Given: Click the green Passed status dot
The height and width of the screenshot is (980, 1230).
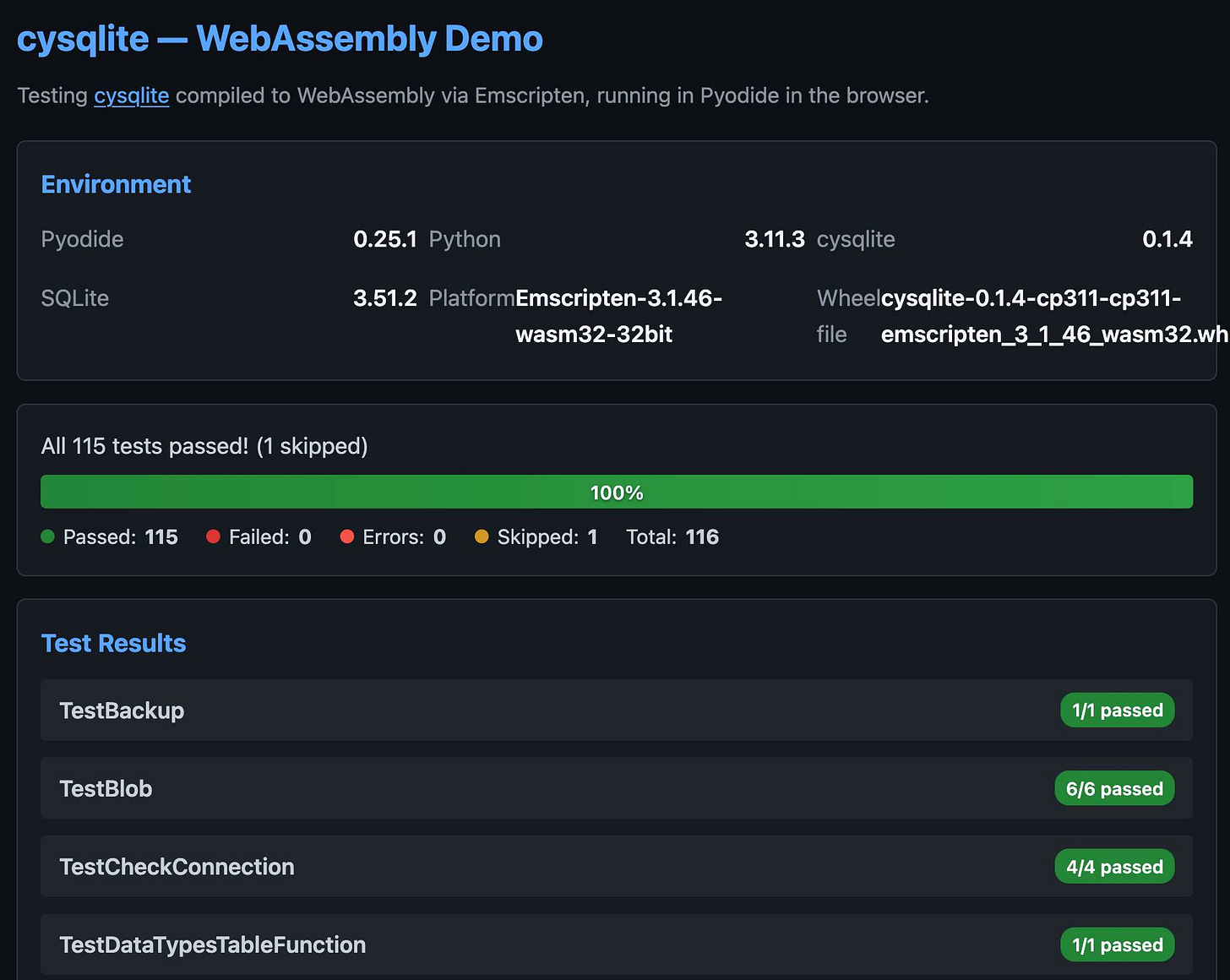Looking at the screenshot, I should click(x=48, y=536).
